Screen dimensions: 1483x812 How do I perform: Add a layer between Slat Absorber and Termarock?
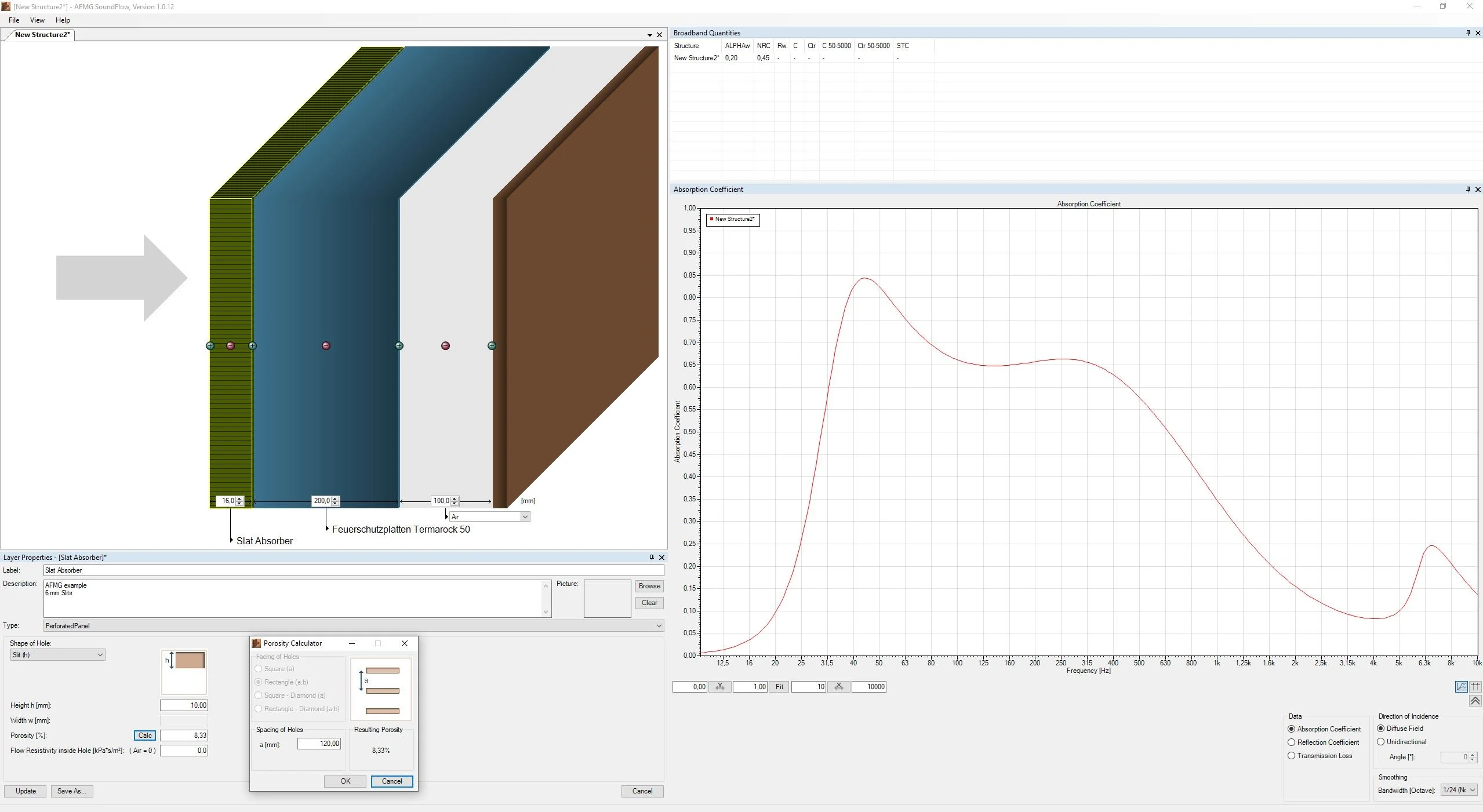pyautogui.click(x=252, y=346)
